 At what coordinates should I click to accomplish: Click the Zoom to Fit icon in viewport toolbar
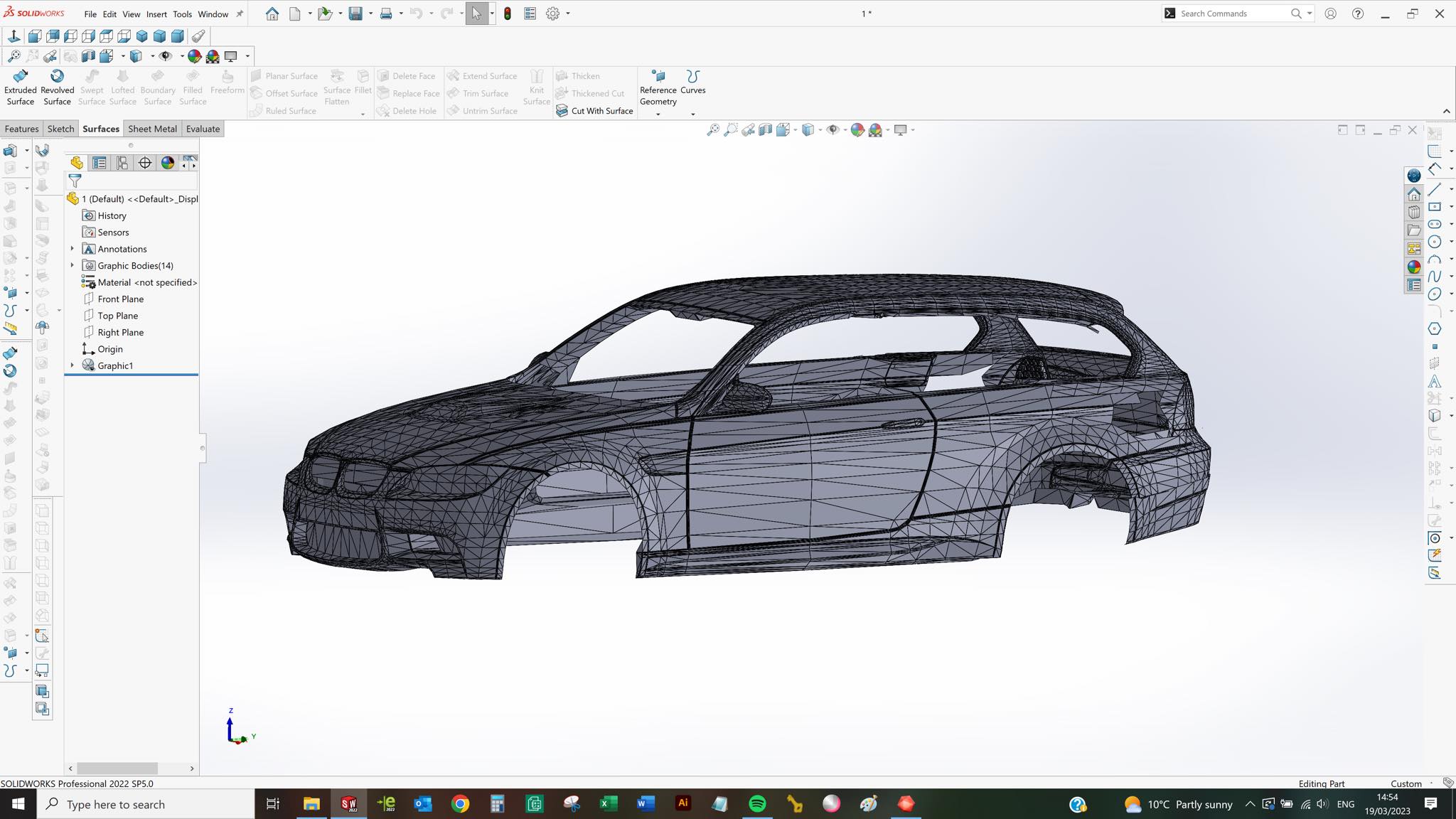[x=712, y=129]
